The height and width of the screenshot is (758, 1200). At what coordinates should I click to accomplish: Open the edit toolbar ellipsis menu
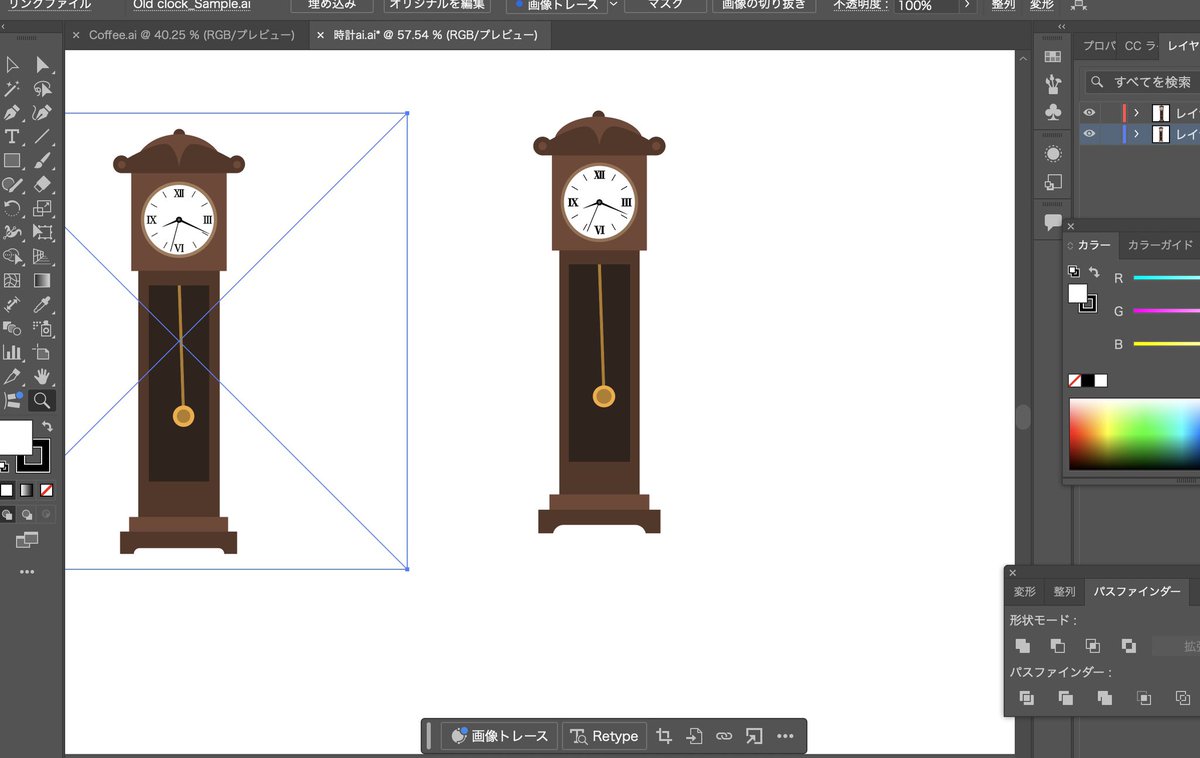click(27, 572)
